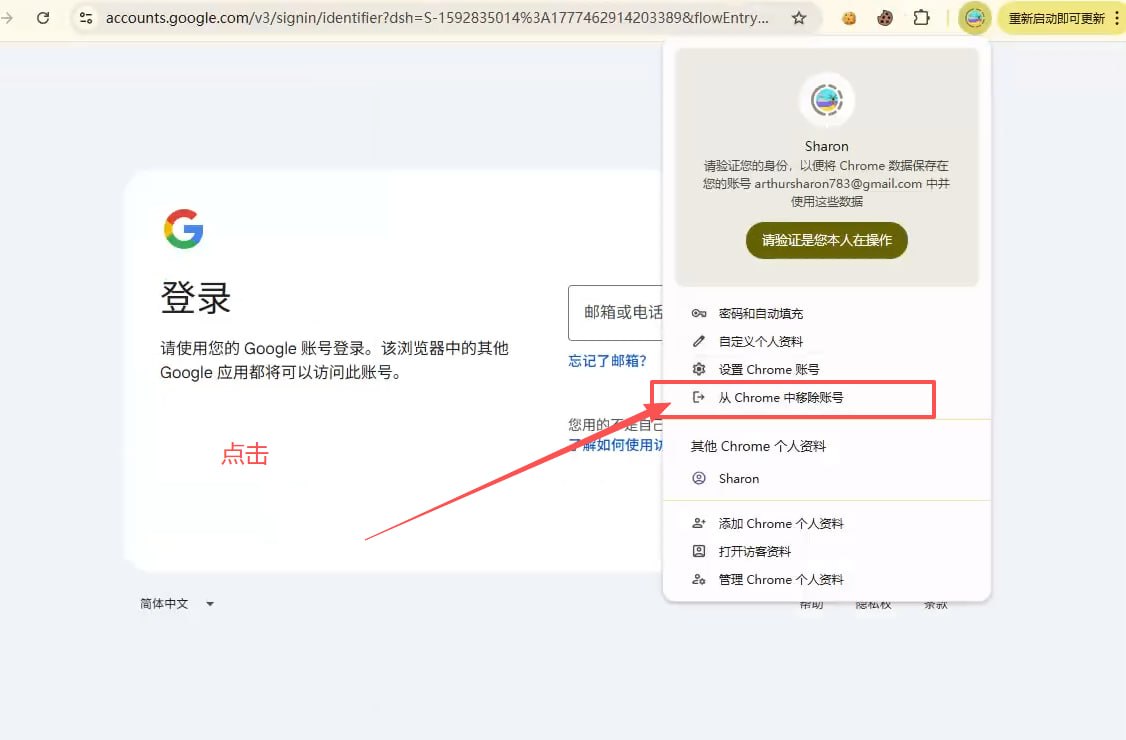Click the first cookie extension icon
The height and width of the screenshot is (740, 1126).
coord(849,18)
